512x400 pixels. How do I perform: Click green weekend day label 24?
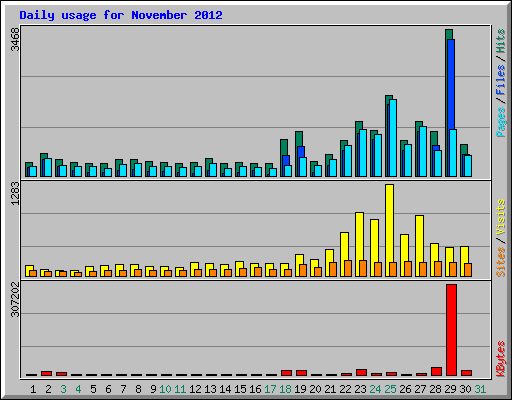pyautogui.click(x=375, y=389)
